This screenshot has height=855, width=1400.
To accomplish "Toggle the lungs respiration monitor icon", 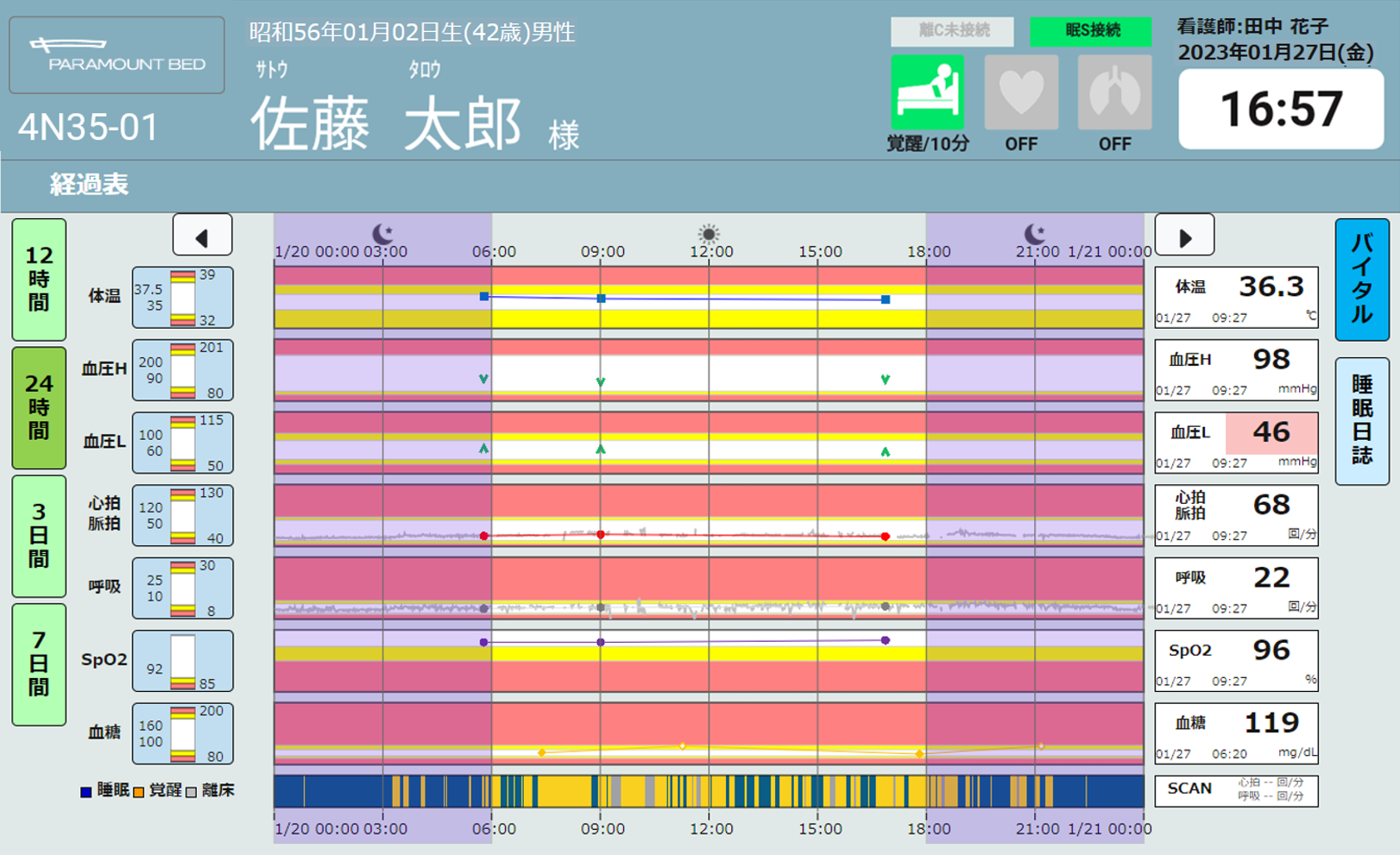I will [1114, 92].
